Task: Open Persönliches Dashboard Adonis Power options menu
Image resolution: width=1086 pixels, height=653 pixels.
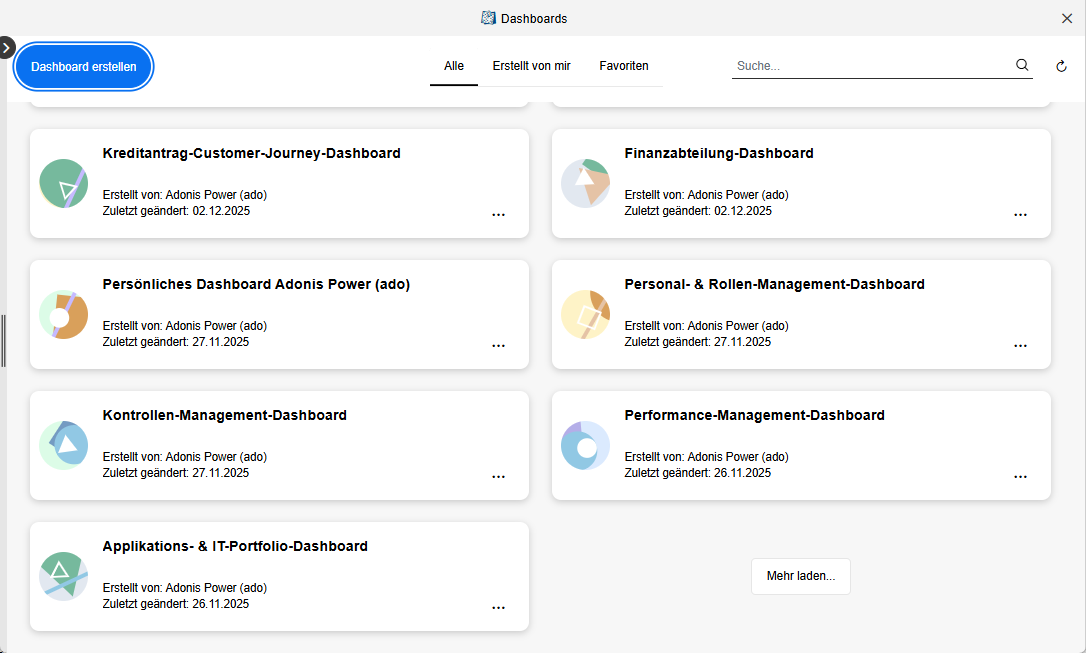Action: point(499,346)
